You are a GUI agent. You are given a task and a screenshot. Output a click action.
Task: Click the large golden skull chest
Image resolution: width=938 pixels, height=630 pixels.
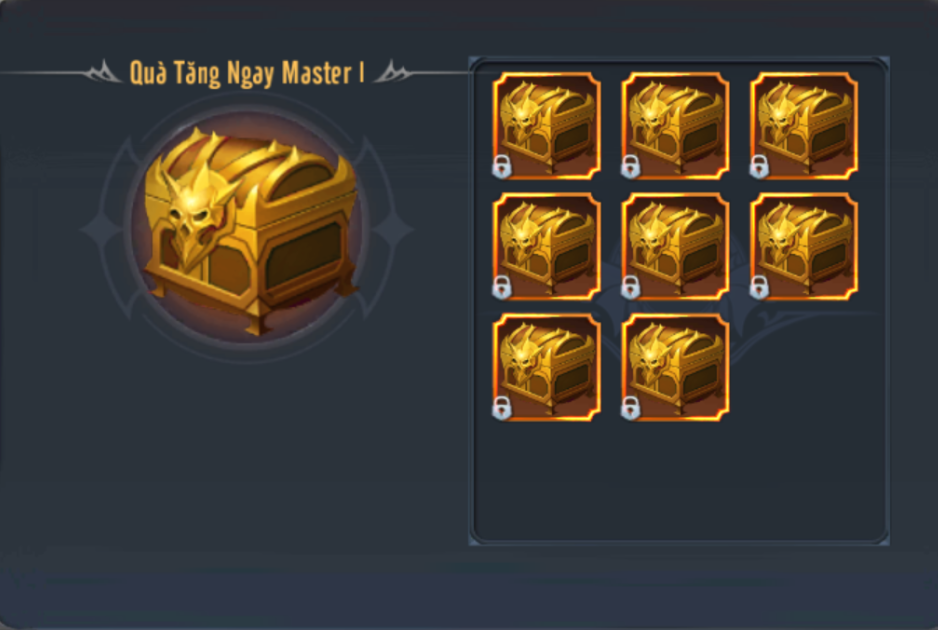[250, 229]
